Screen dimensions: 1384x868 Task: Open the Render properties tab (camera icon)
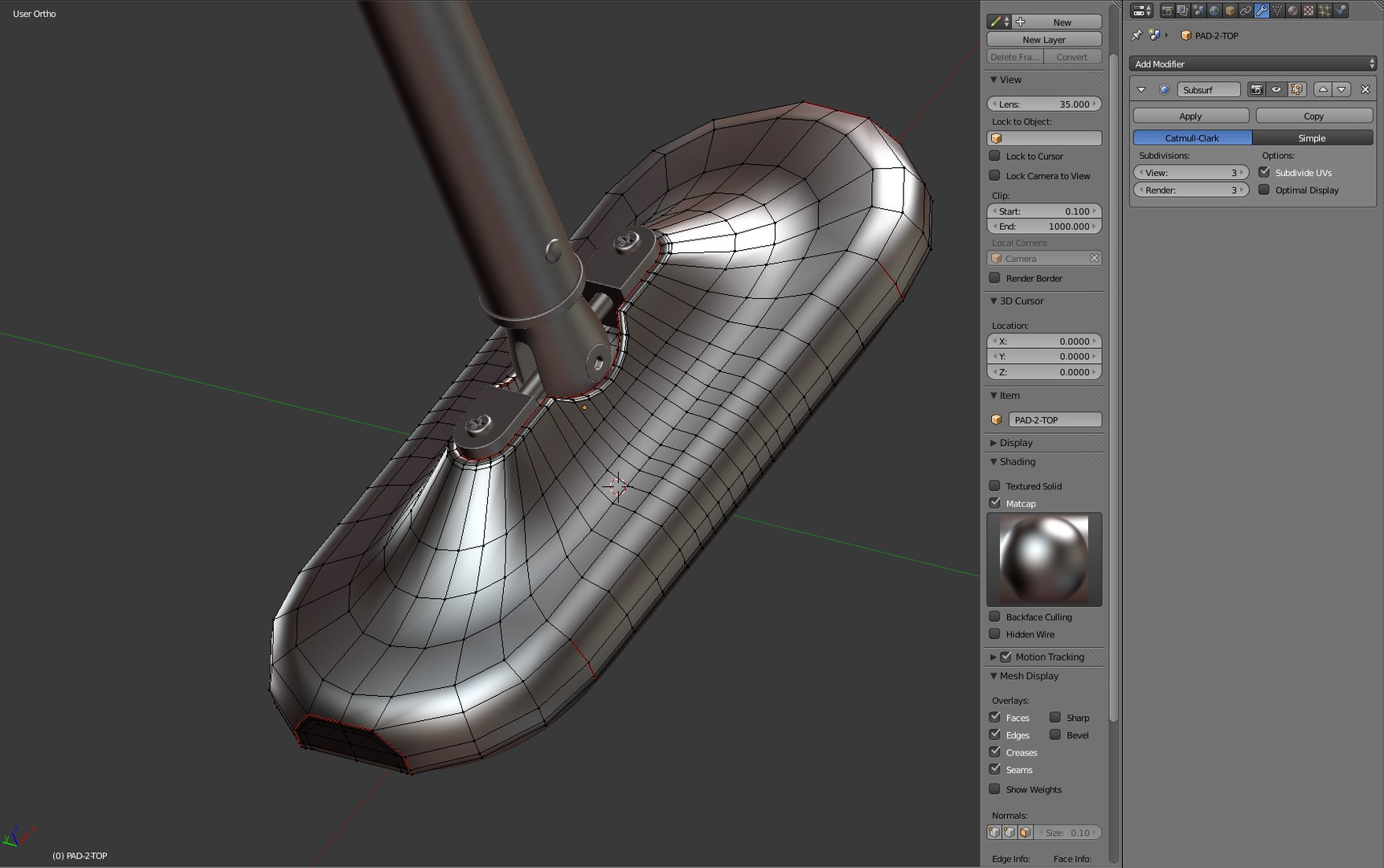[x=1167, y=10]
